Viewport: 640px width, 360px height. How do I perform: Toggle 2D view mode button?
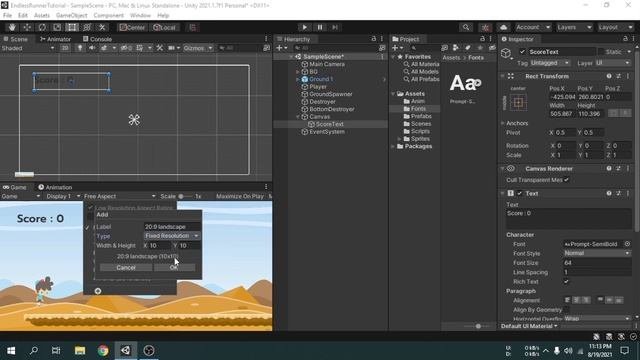[x=65, y=48]
